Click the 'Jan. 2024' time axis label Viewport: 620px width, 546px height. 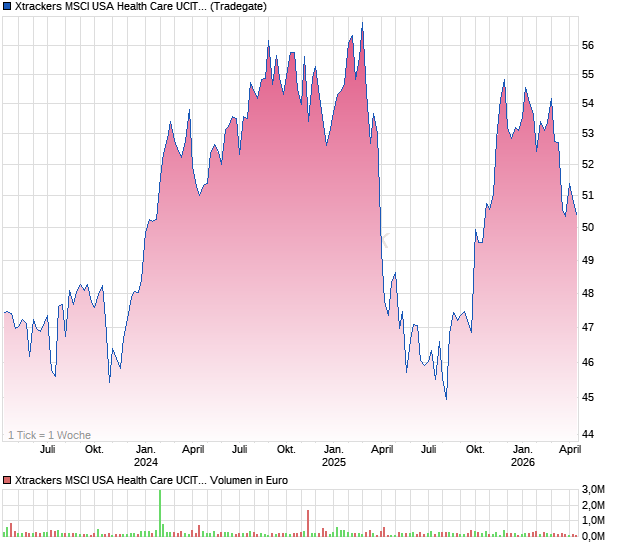[x=146, y=456]
